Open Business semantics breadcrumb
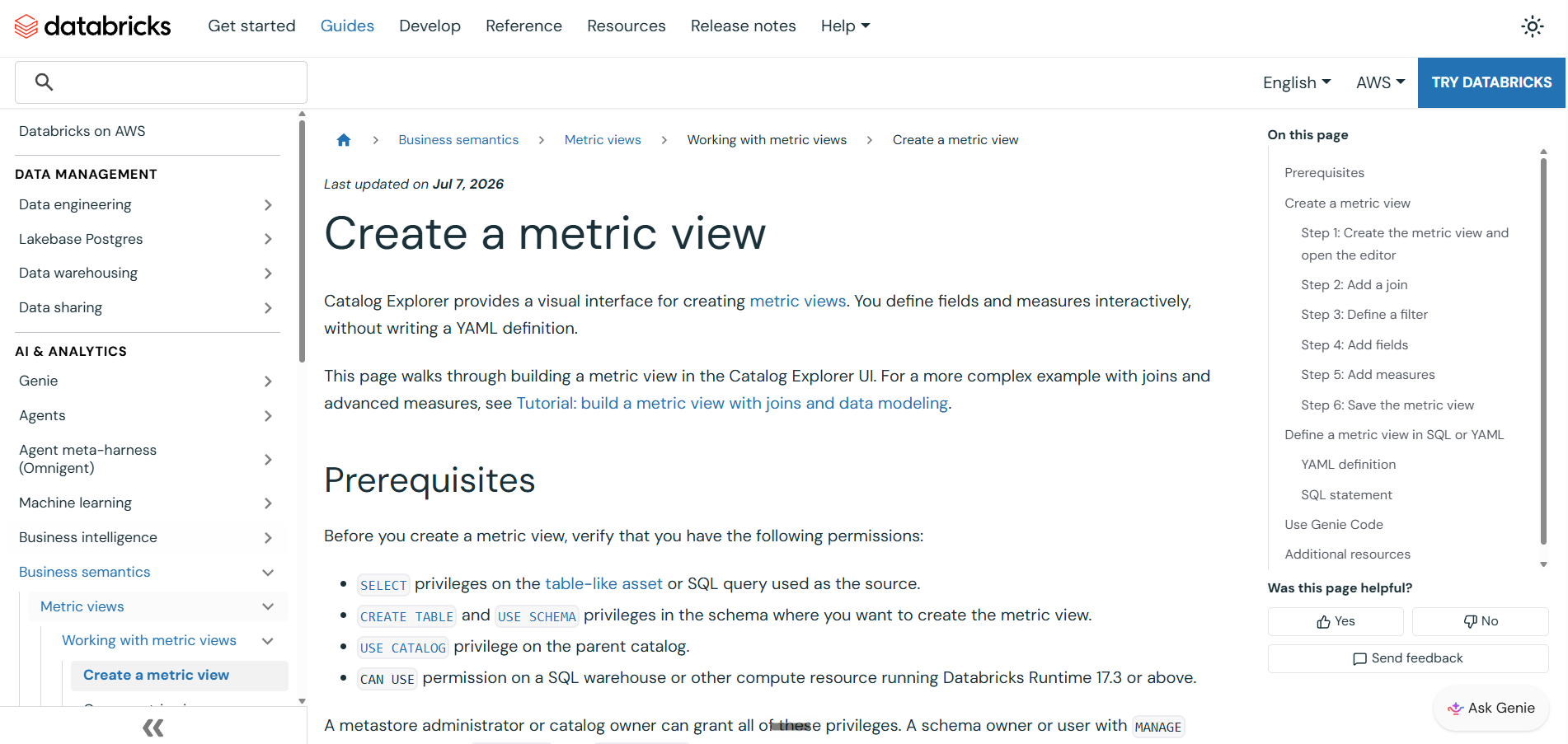 click(x=458, y=140)
